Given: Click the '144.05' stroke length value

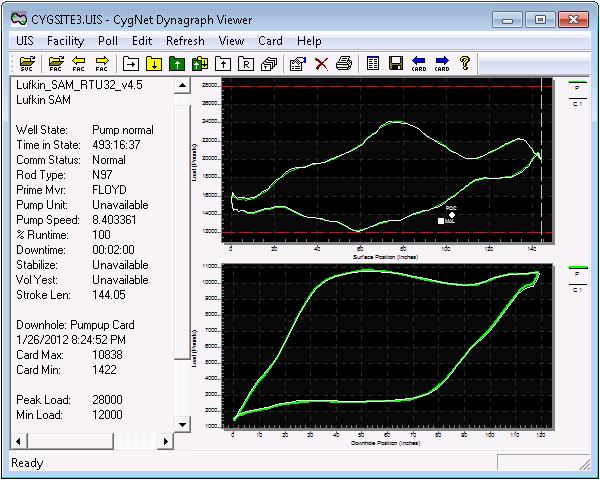Looking at the screenshot, I should [109, 295].
